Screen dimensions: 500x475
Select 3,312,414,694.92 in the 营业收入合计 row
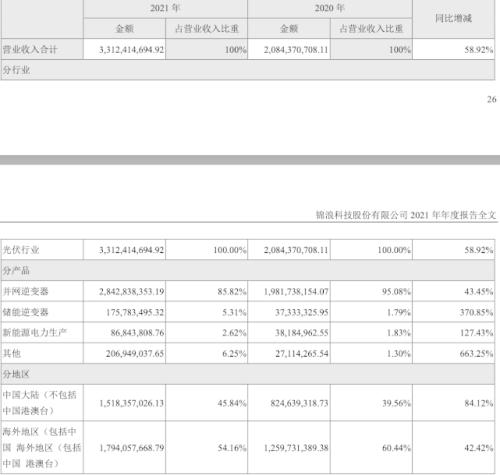coord(131,50)
